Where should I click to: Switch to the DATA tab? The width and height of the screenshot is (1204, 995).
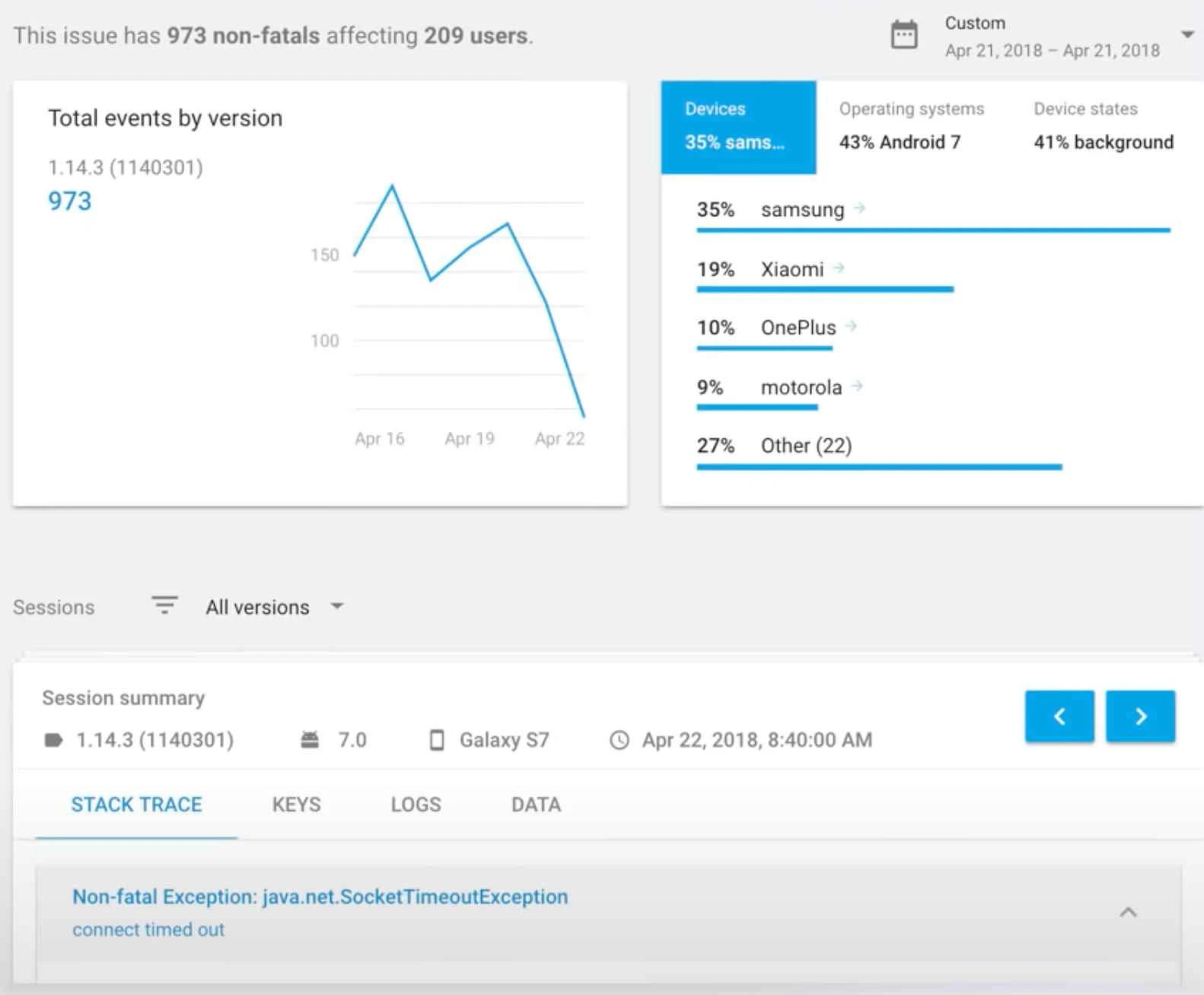[x=536, y=805]
